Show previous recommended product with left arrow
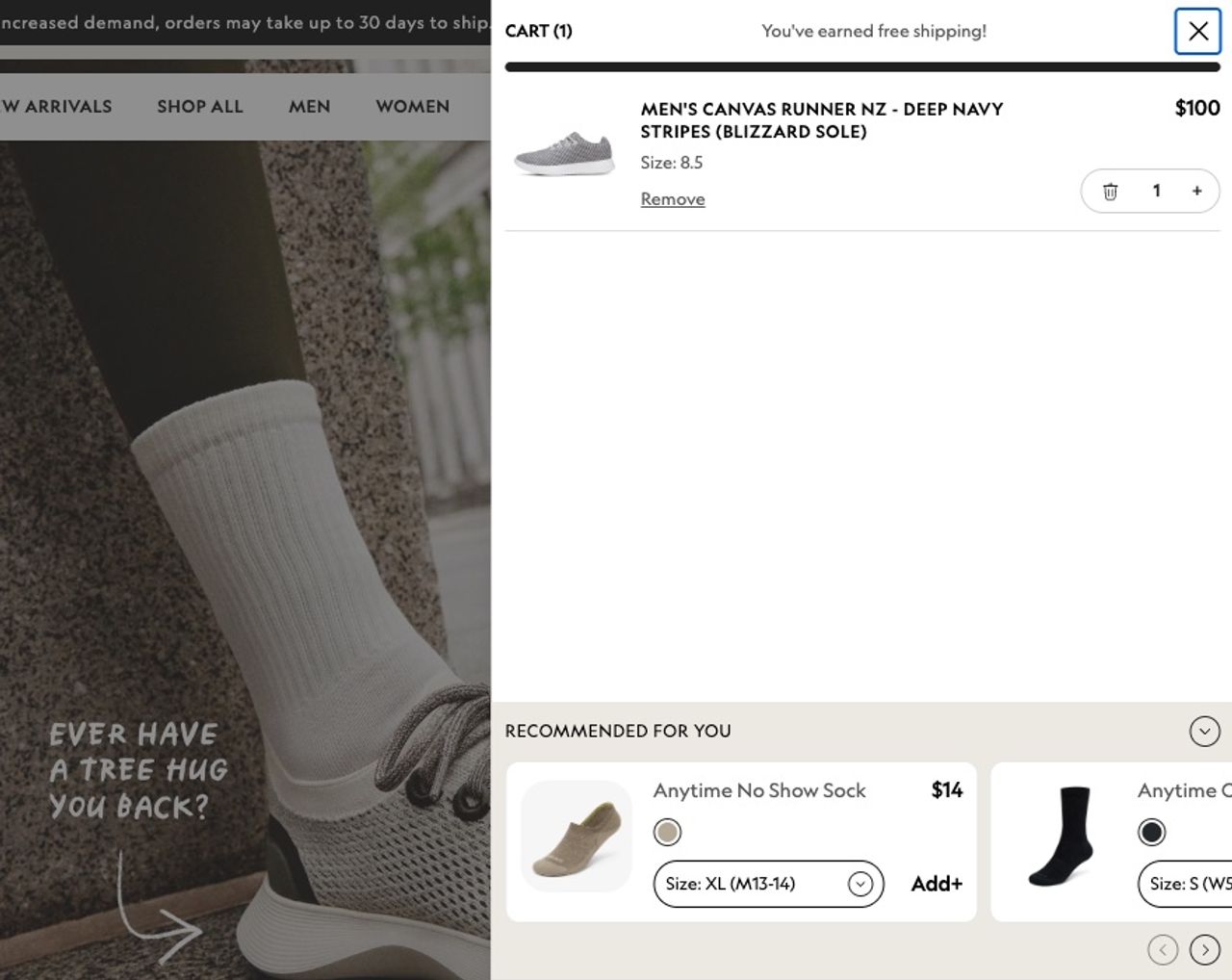 click(1163, 950)
